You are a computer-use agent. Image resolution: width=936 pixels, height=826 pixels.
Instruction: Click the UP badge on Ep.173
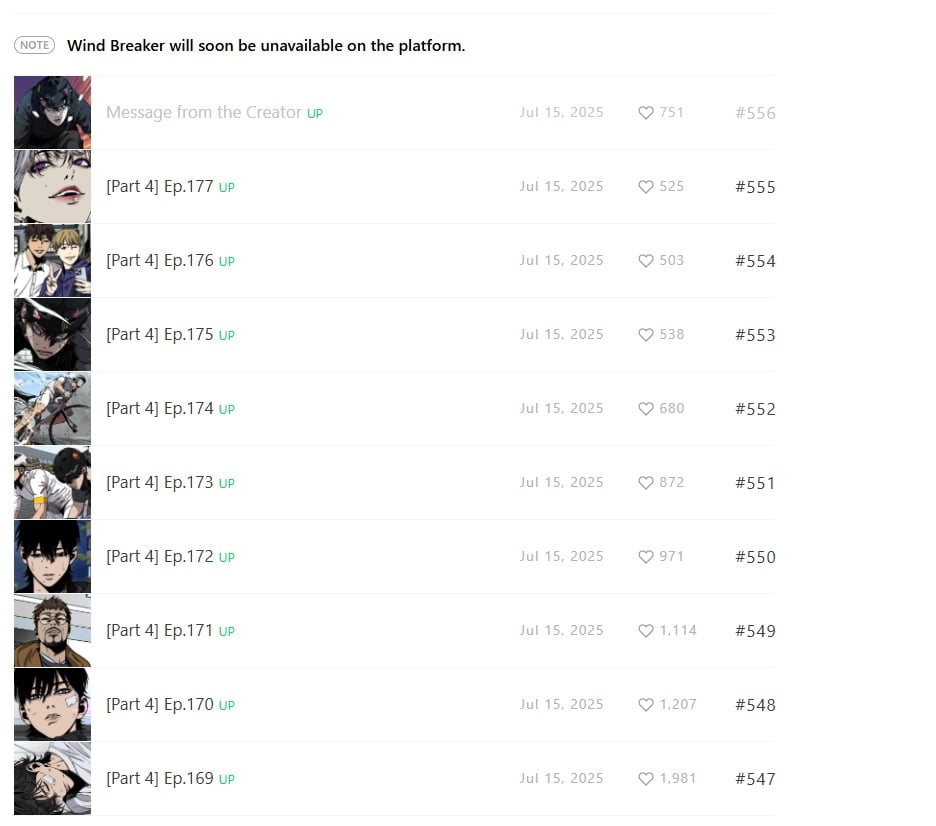click(226, 483)
